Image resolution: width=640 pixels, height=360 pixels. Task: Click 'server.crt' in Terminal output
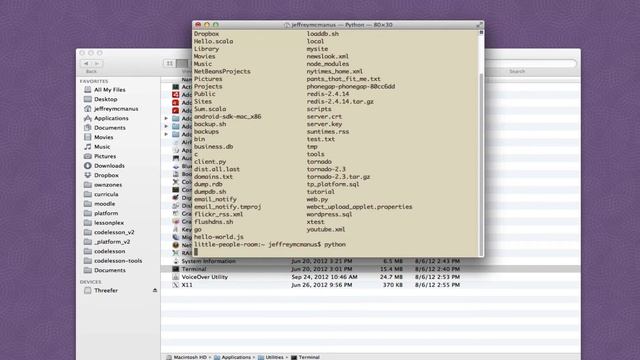(x=324, y=117)
